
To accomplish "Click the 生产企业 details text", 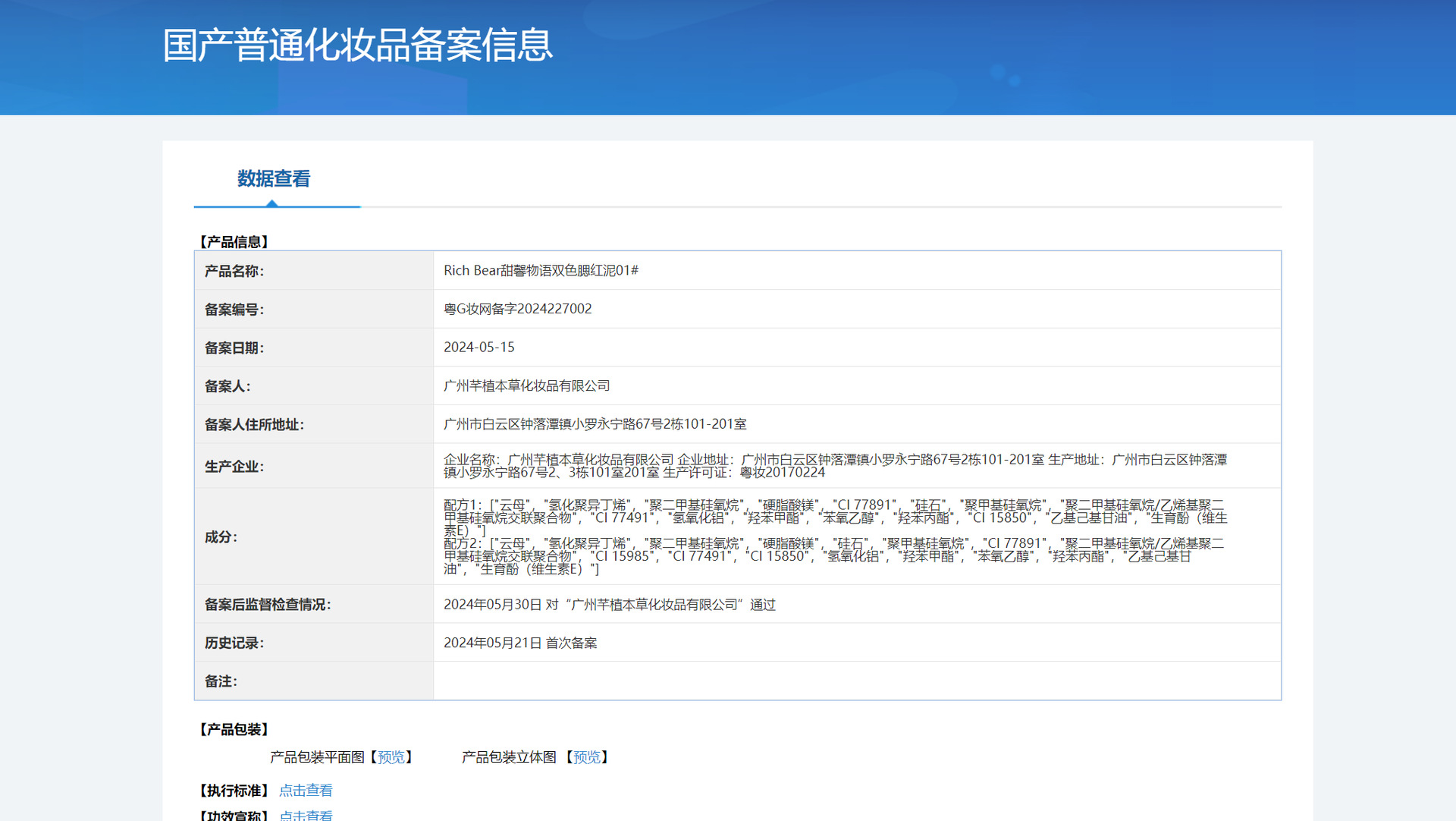I will (834, 466).
